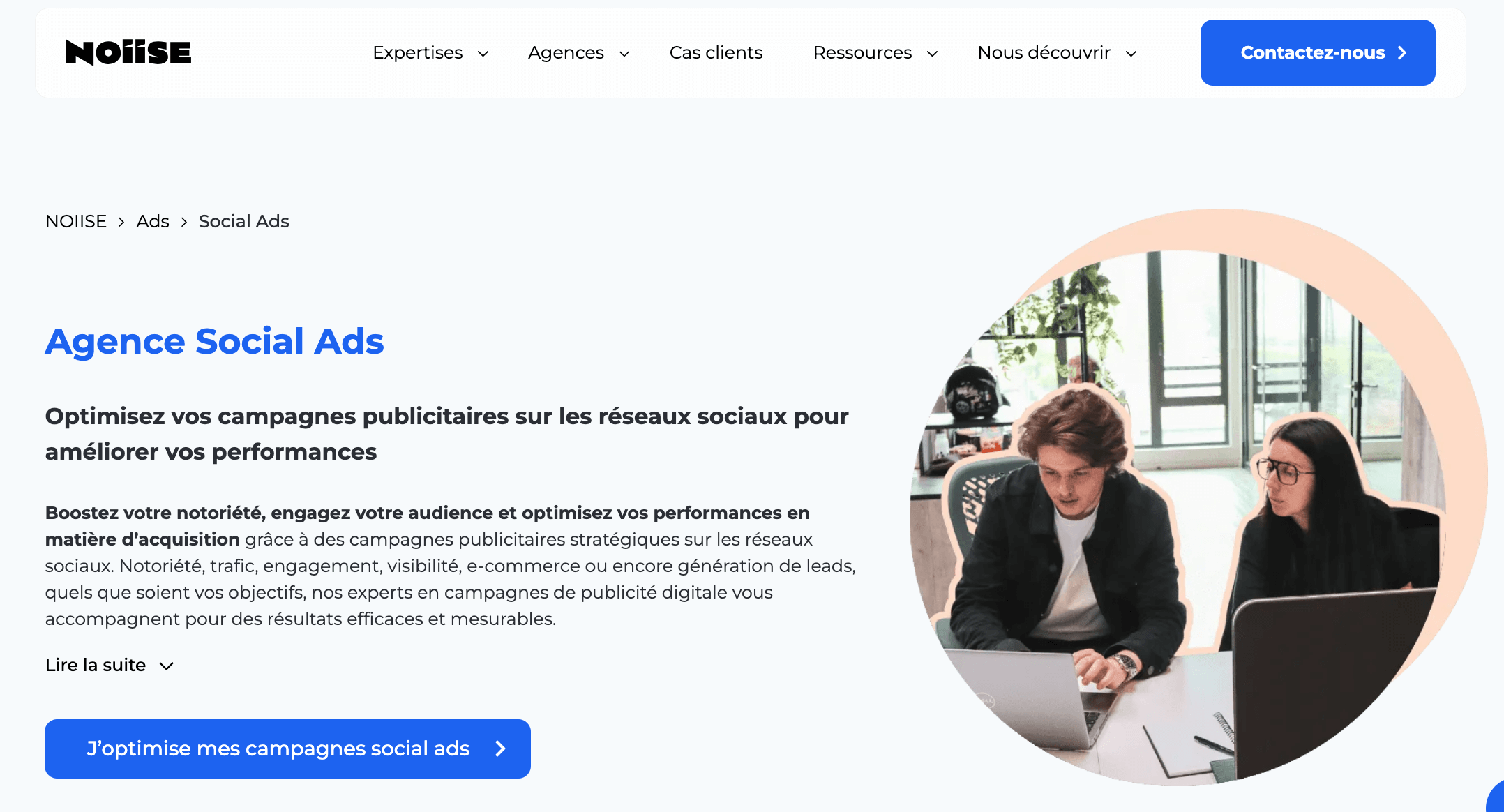The width and height of the screenshot is (1504, 812).
Task: Click the chevron beside Nous découvrir
Action: point(1131,54)
